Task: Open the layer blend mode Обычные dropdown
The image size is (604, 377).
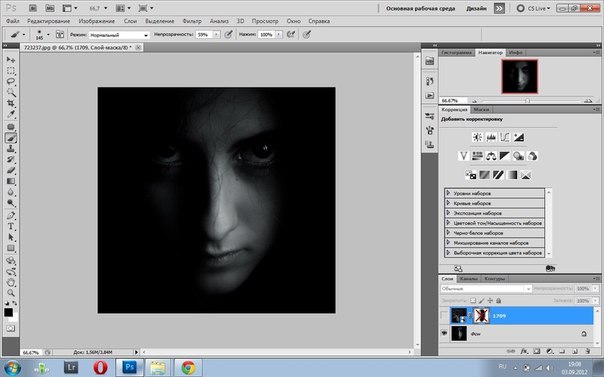Action: coord(486,288)
